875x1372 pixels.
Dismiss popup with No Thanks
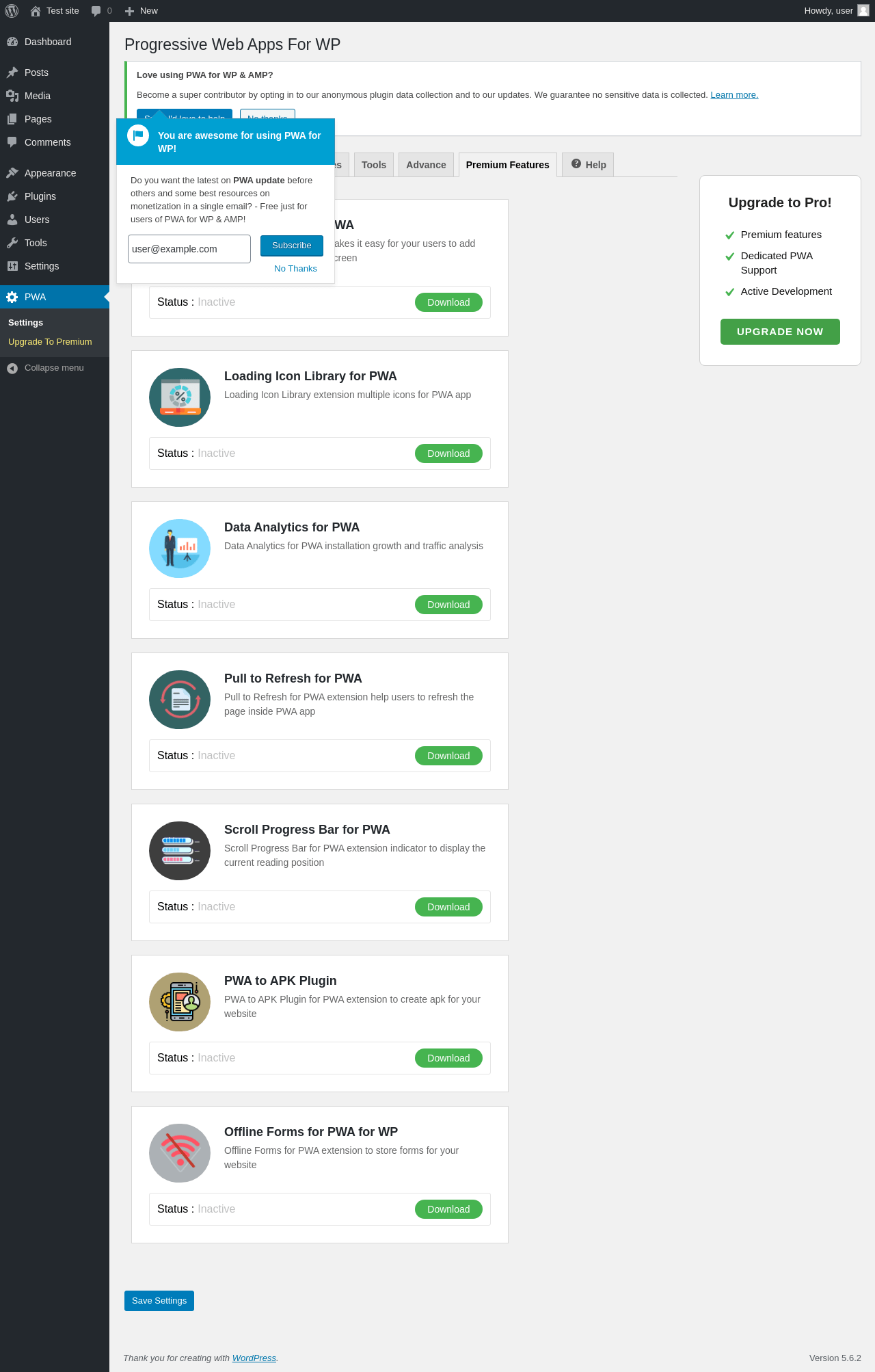(x=295, y=269)
